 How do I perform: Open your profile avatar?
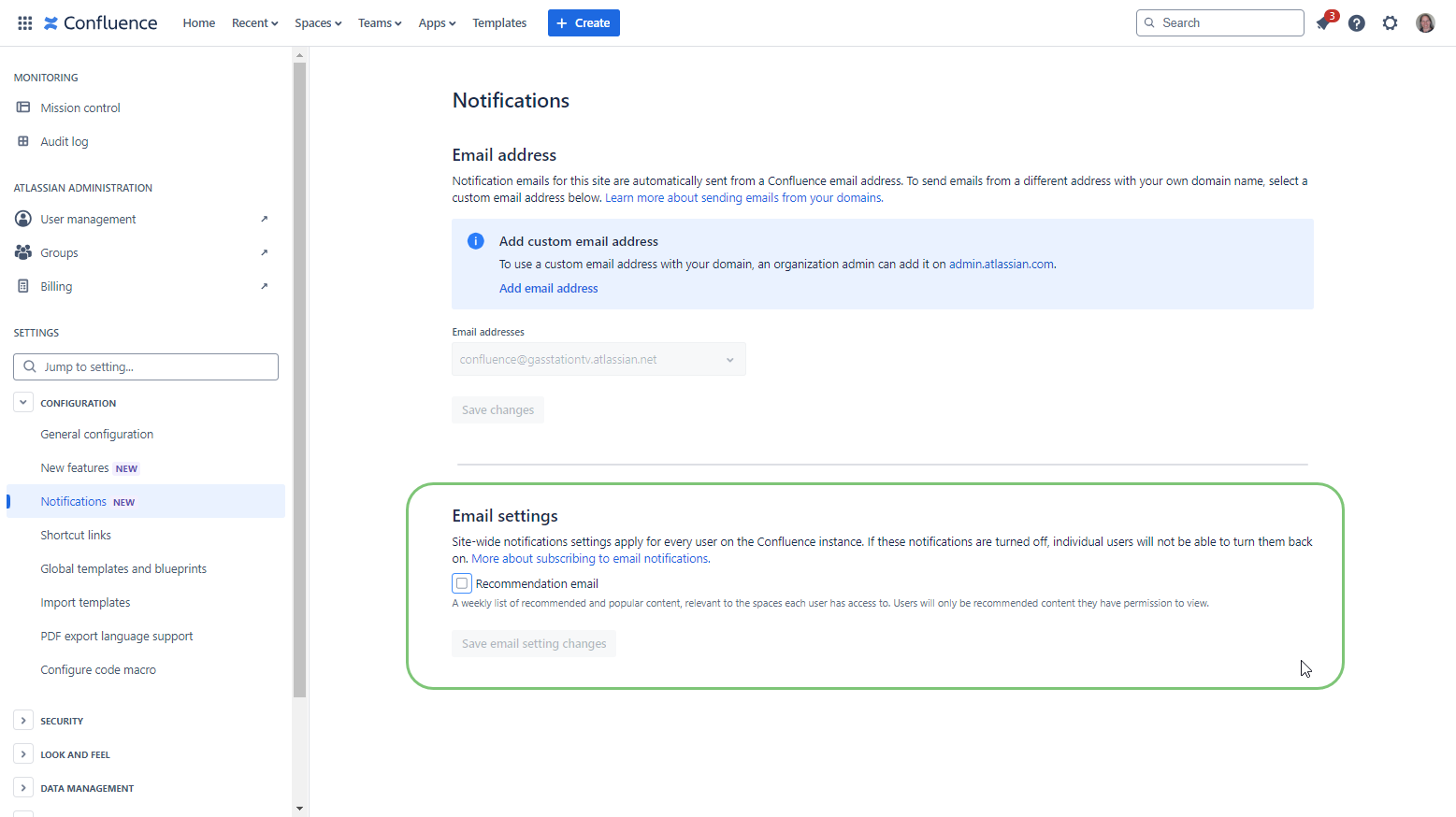[x=1424, y=22]
